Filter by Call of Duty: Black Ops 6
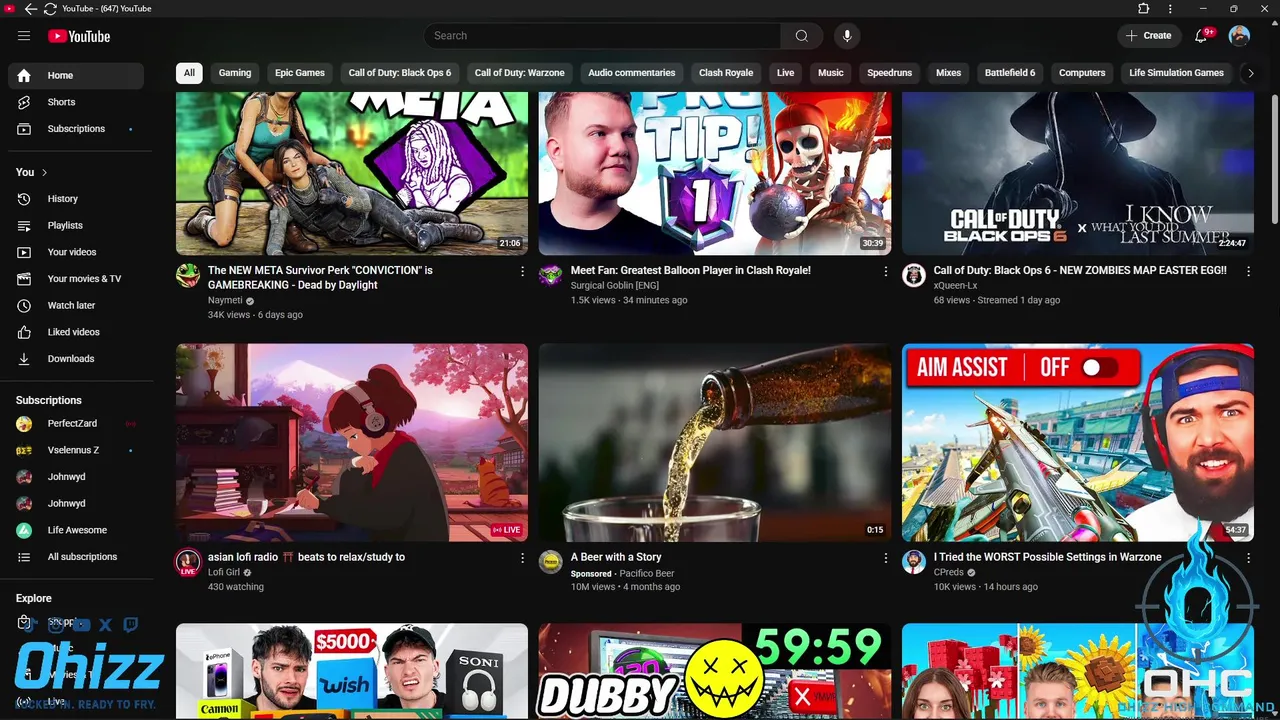This screenshot has width=1280, height=720. [x=400, y=73]
